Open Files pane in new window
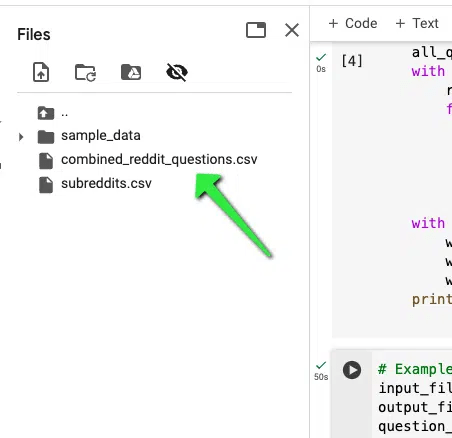452x438 pixels. [x=256, y=30]
